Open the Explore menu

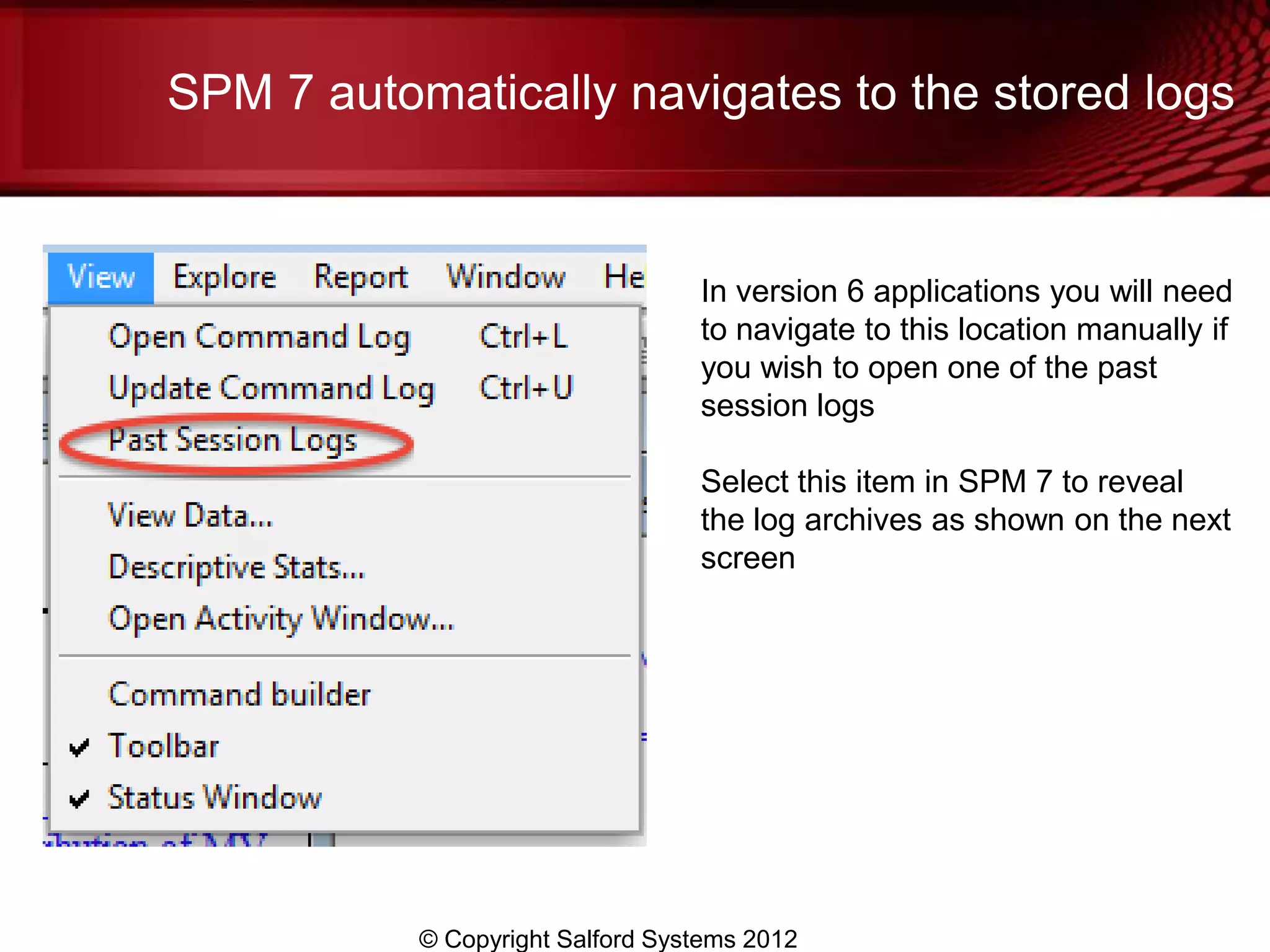click(224, 277)
